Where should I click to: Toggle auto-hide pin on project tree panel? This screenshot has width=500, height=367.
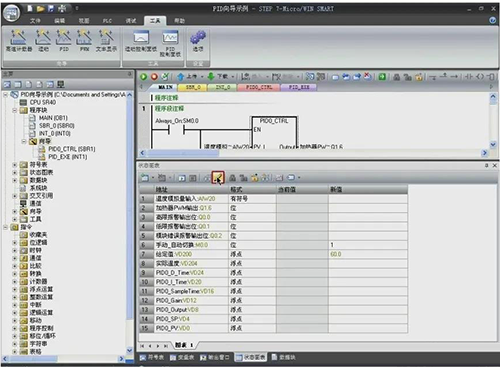click(x=130, y=74)
